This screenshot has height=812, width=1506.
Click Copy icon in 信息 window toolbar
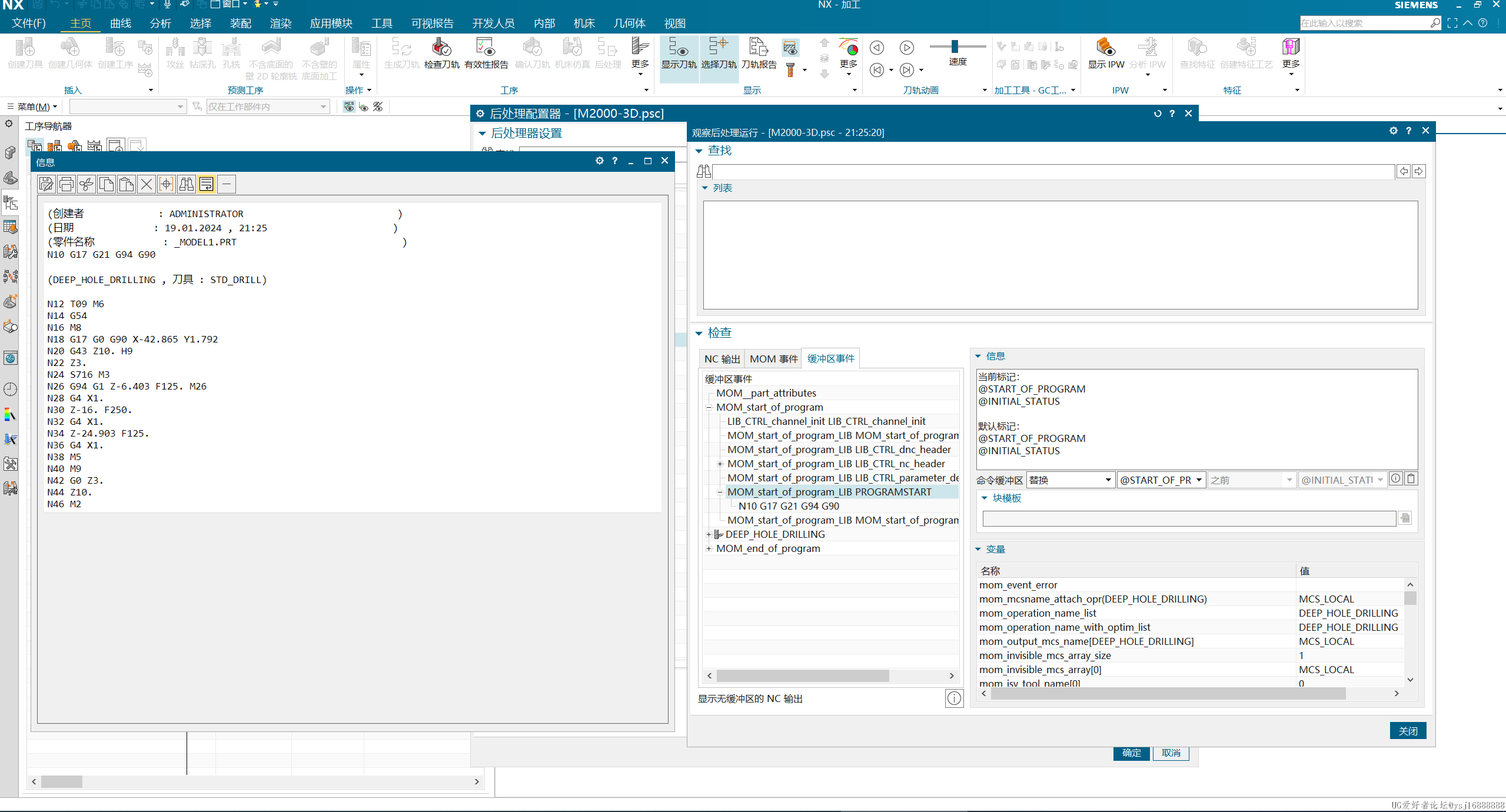click(x=107, y=184)
